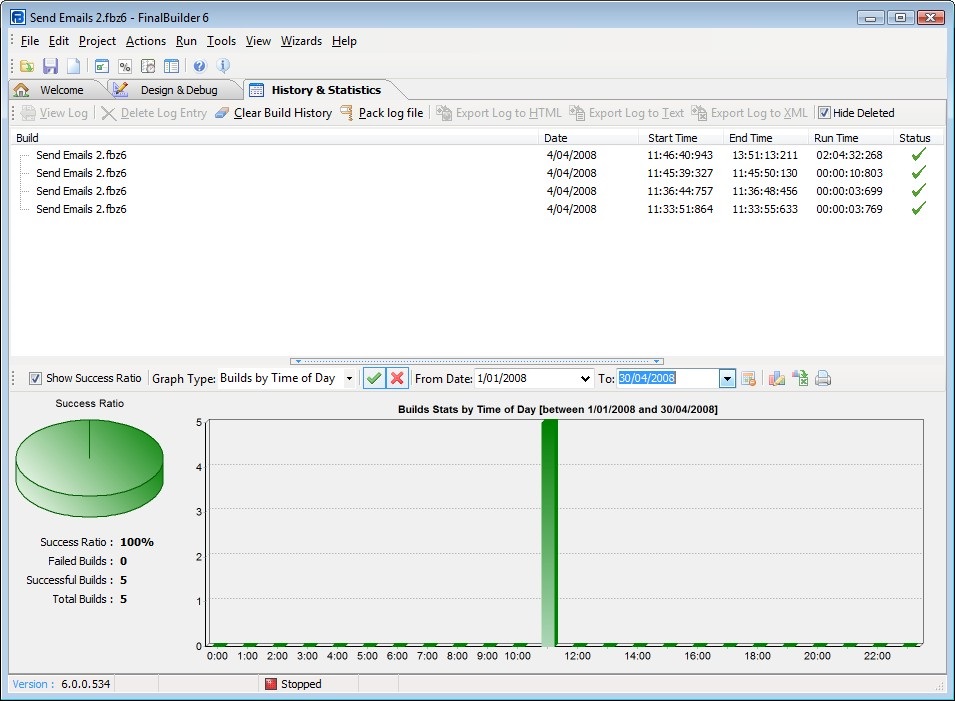Toggle the Show Success Ratio checkbox

35,378
